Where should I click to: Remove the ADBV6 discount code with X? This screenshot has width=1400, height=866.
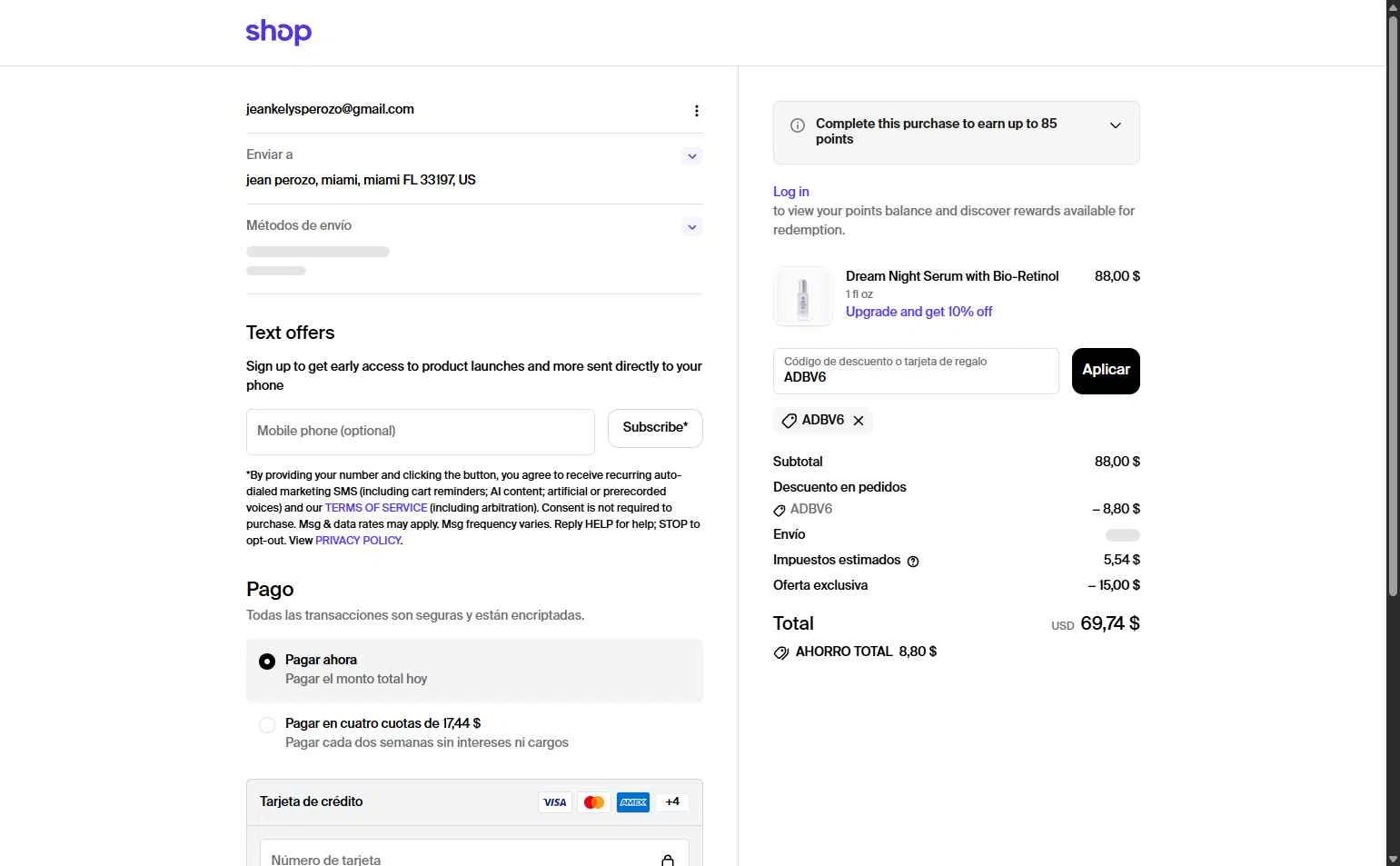859,421
